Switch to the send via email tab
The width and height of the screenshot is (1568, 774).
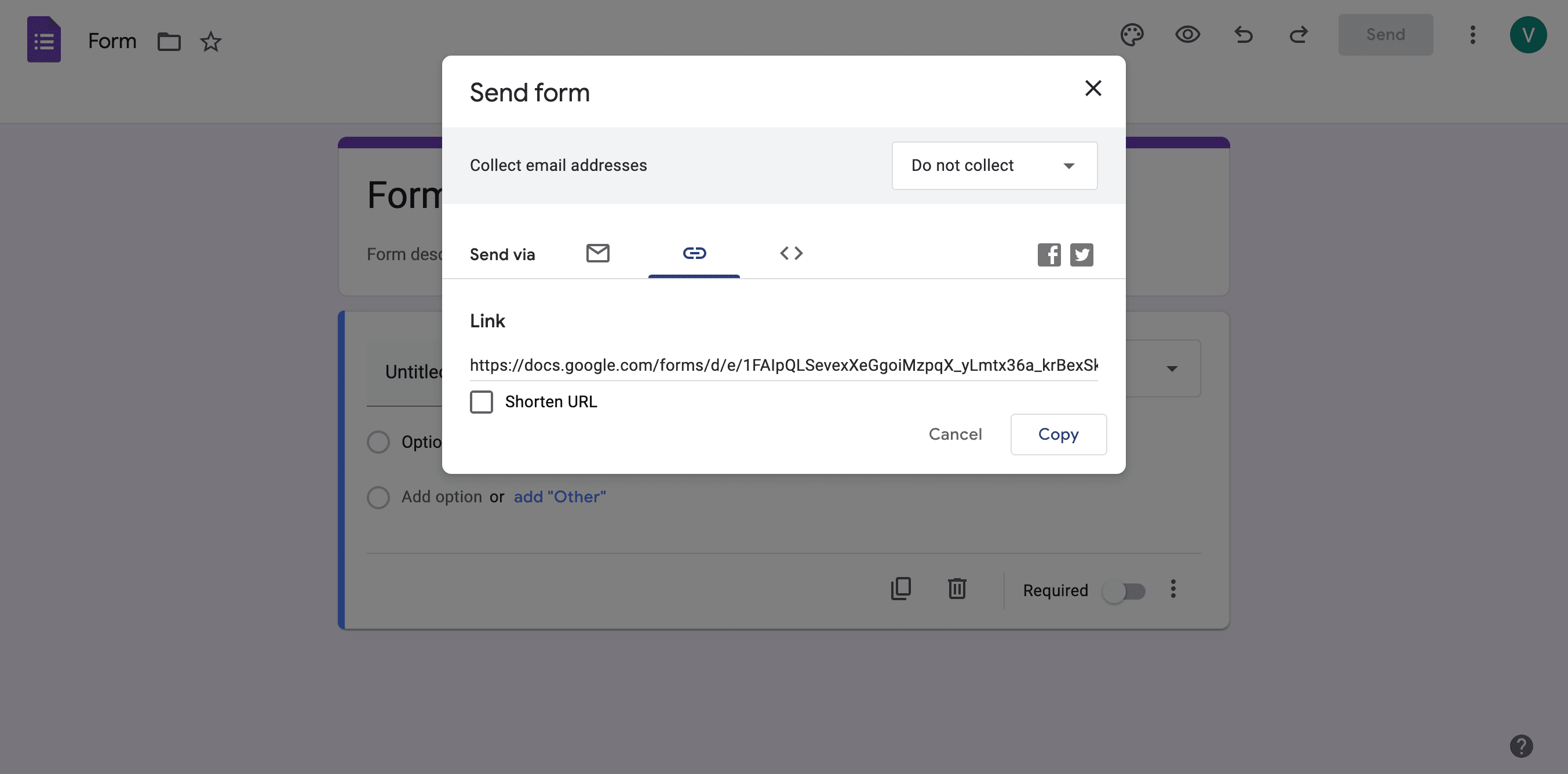pyautogui.click(x=598, y=253)
